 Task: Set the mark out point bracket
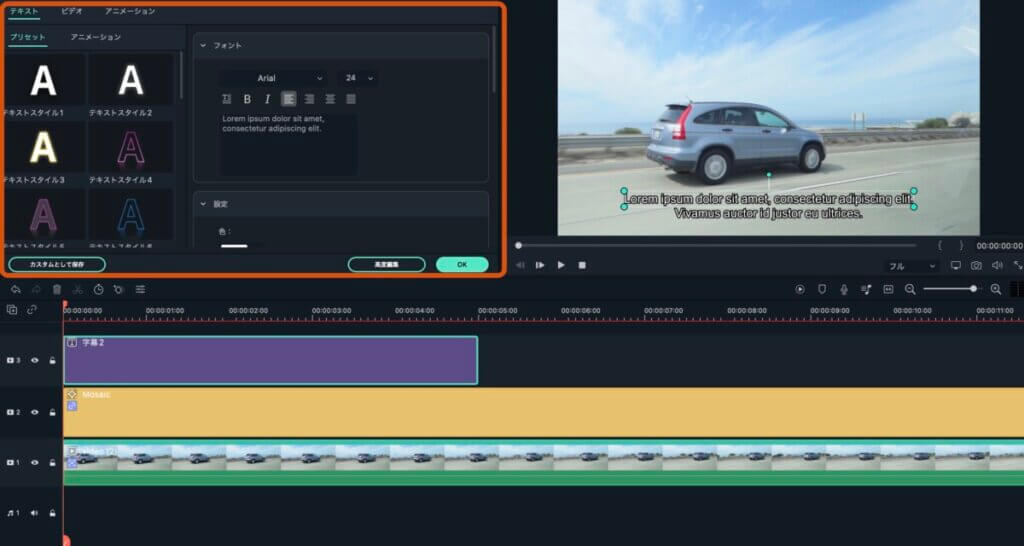tap(961, 246)
